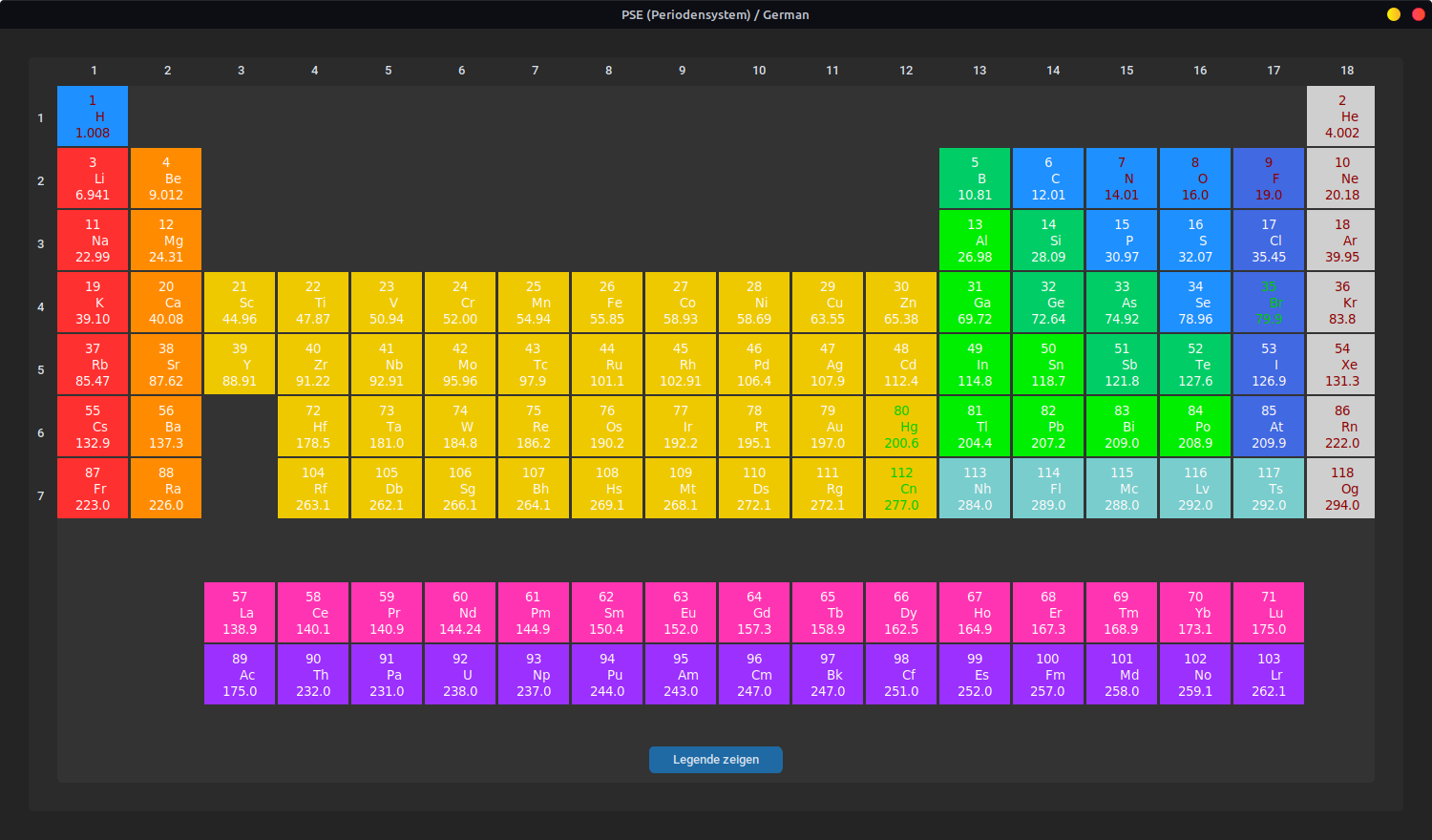The image size is (1432, 840).
Task: Click the Neon (Ne) element tile
Action: [x=1341, y=178]
